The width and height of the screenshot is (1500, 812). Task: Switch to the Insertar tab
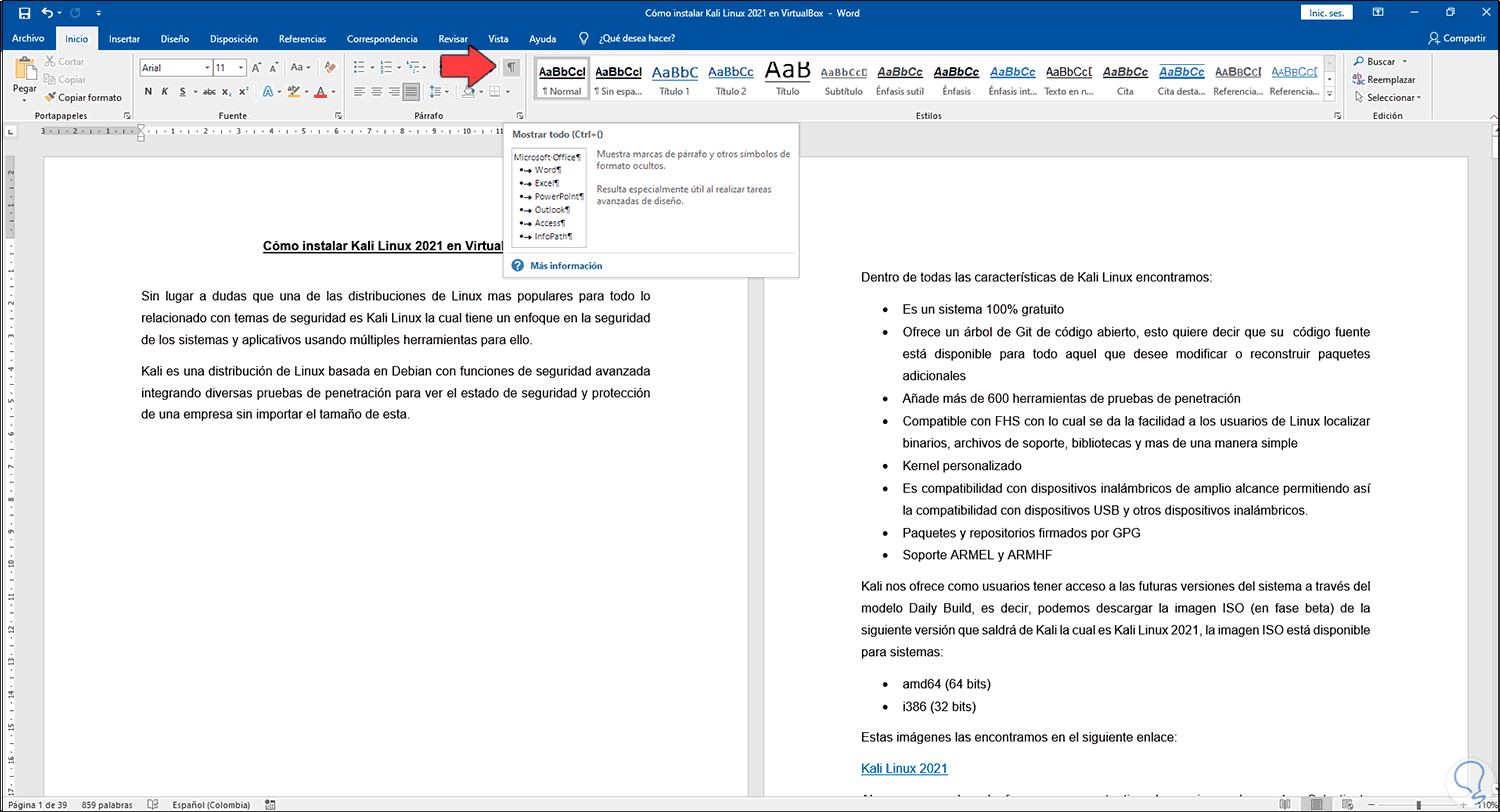coord(124,39)
